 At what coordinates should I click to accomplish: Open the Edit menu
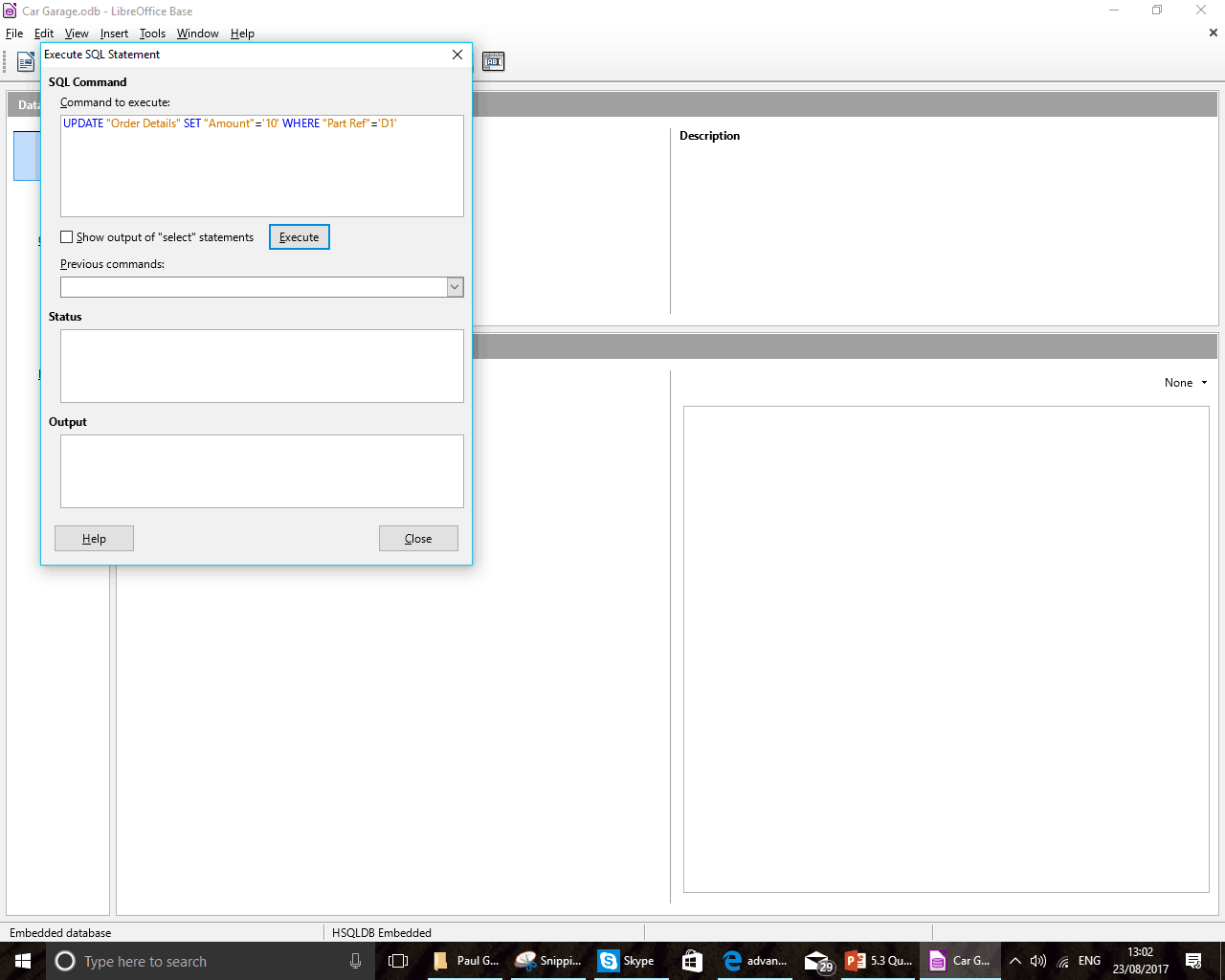(x=44, y=33)
